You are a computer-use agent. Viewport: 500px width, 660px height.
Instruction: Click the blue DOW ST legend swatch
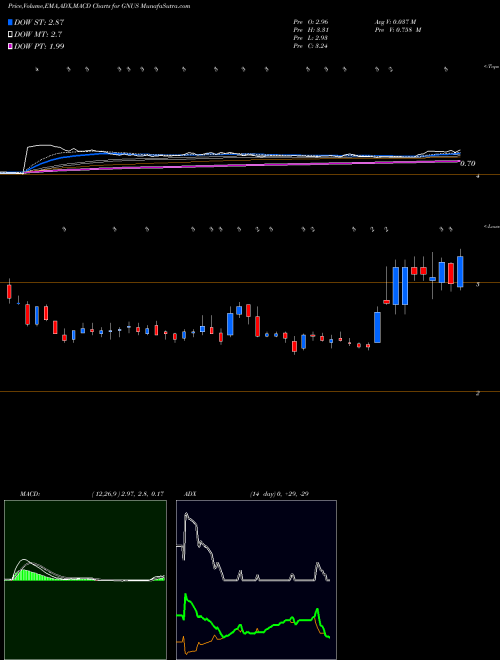pos(10,22)
